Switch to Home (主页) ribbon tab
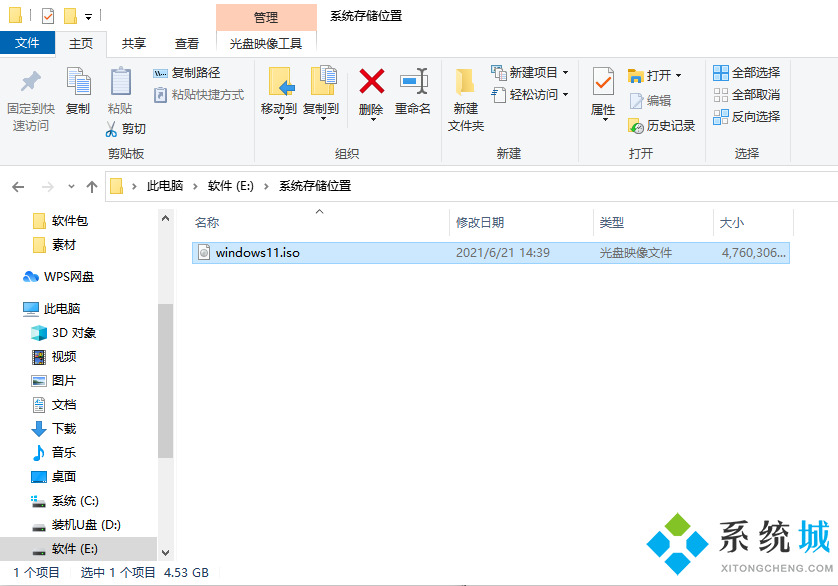 coord(81,43)
